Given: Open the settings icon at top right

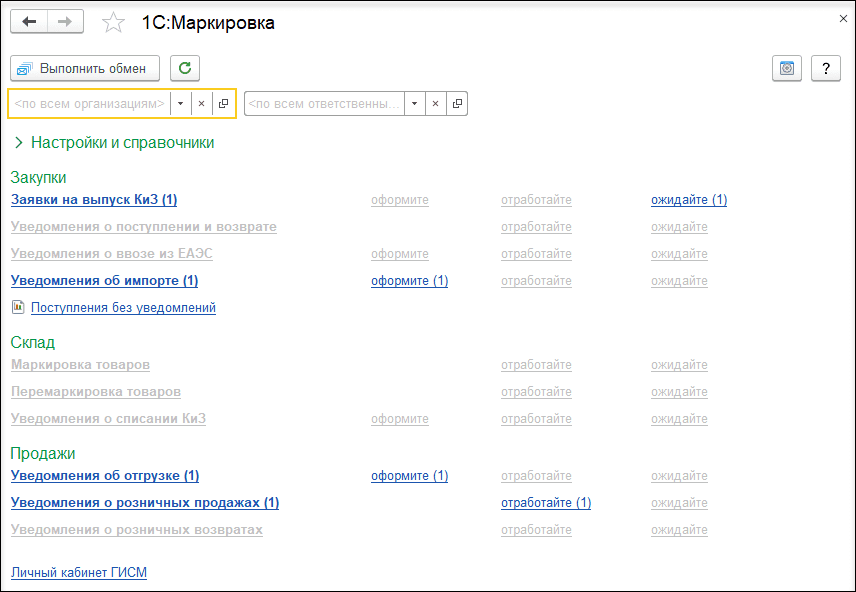Looking at the screenshot, I should pyautogui.click(x=787, y=68).
